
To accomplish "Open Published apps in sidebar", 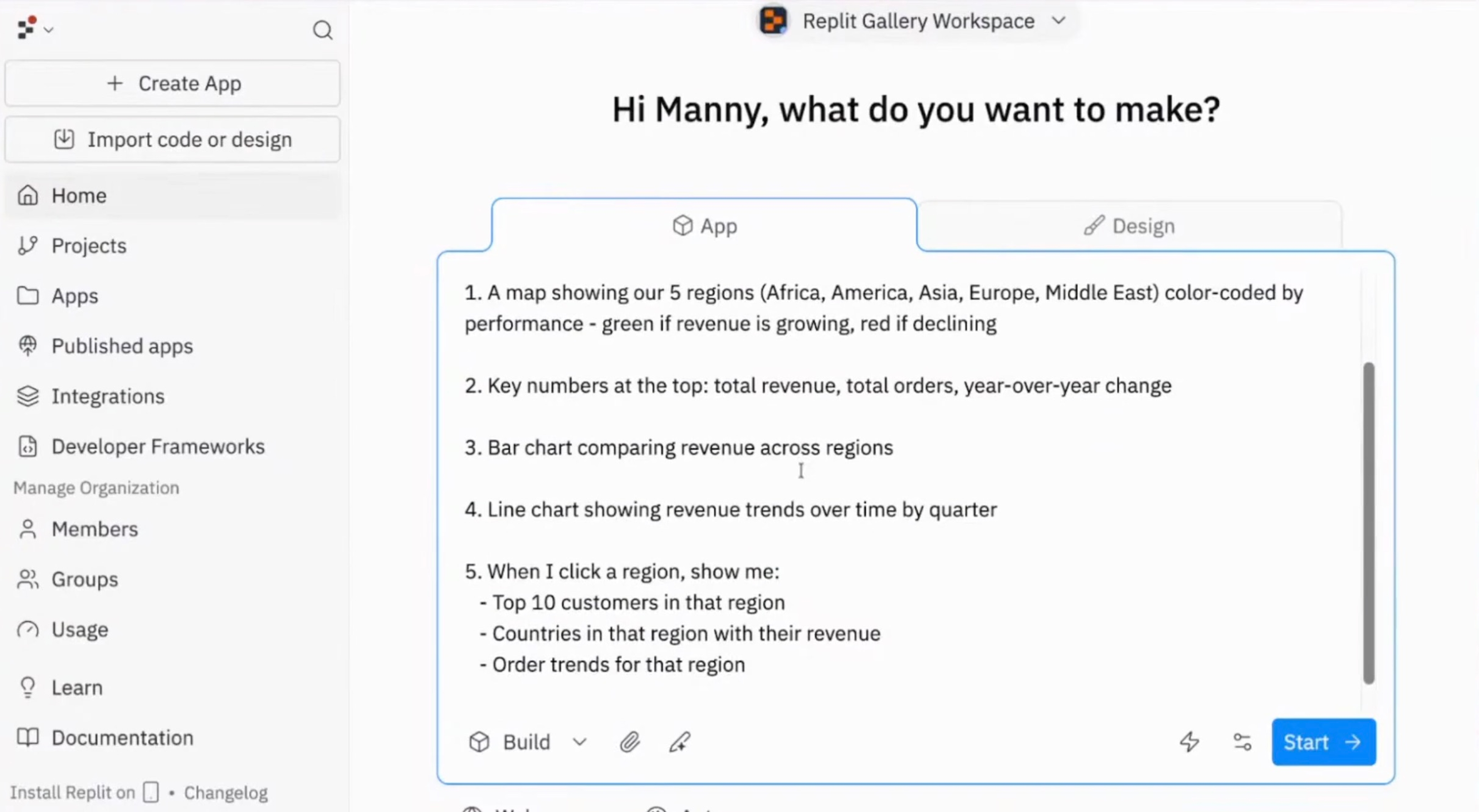I will pos(122,346).
